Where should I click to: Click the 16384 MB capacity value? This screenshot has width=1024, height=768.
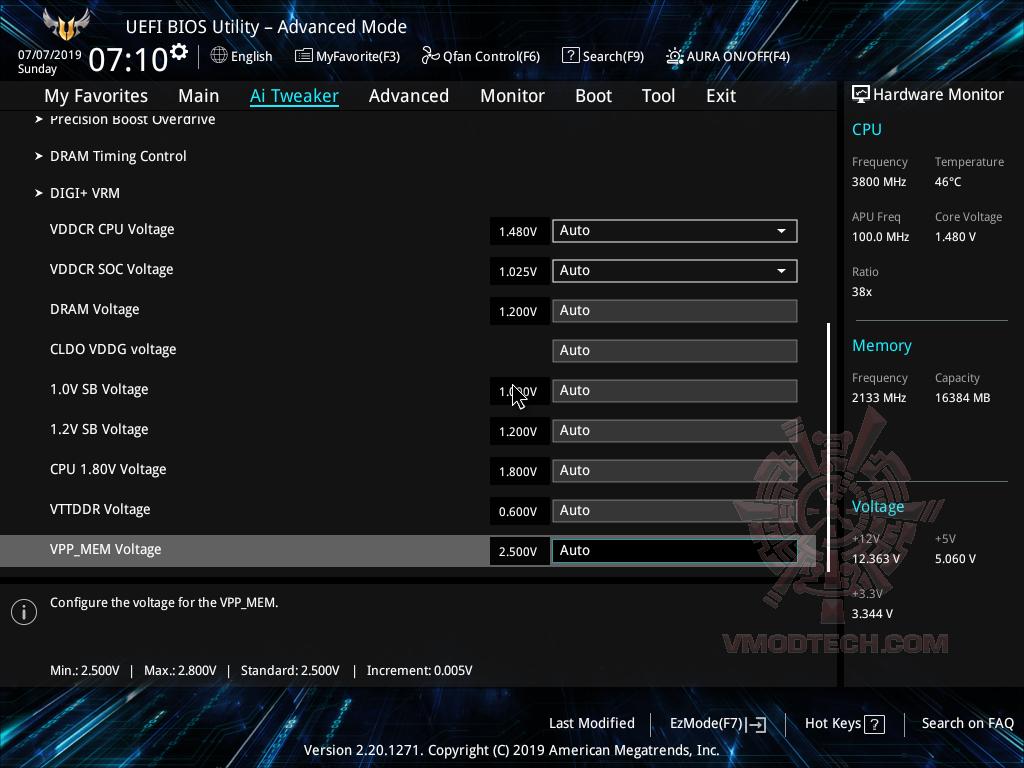point(963,398)
